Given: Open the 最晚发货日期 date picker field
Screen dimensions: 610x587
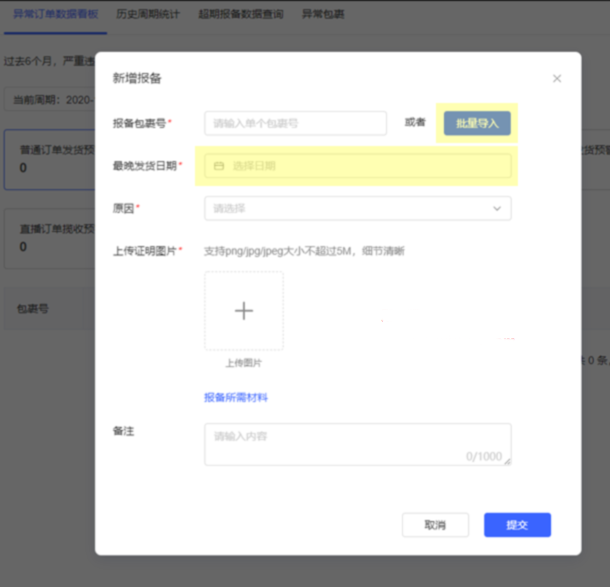Looking at the screenshot, I should click(x=357, y=166).
